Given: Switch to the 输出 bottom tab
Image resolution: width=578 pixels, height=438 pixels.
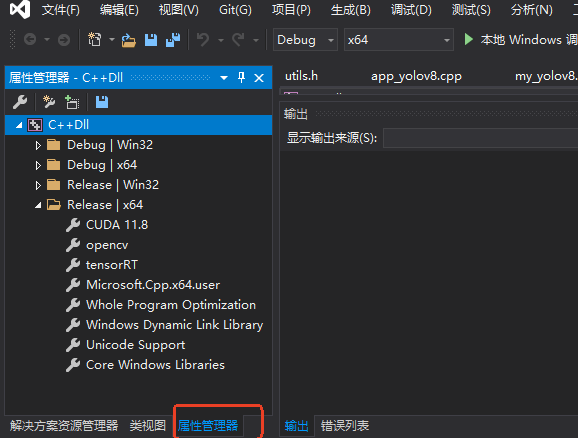Looking at the screenshot, I should pos(296,426).
